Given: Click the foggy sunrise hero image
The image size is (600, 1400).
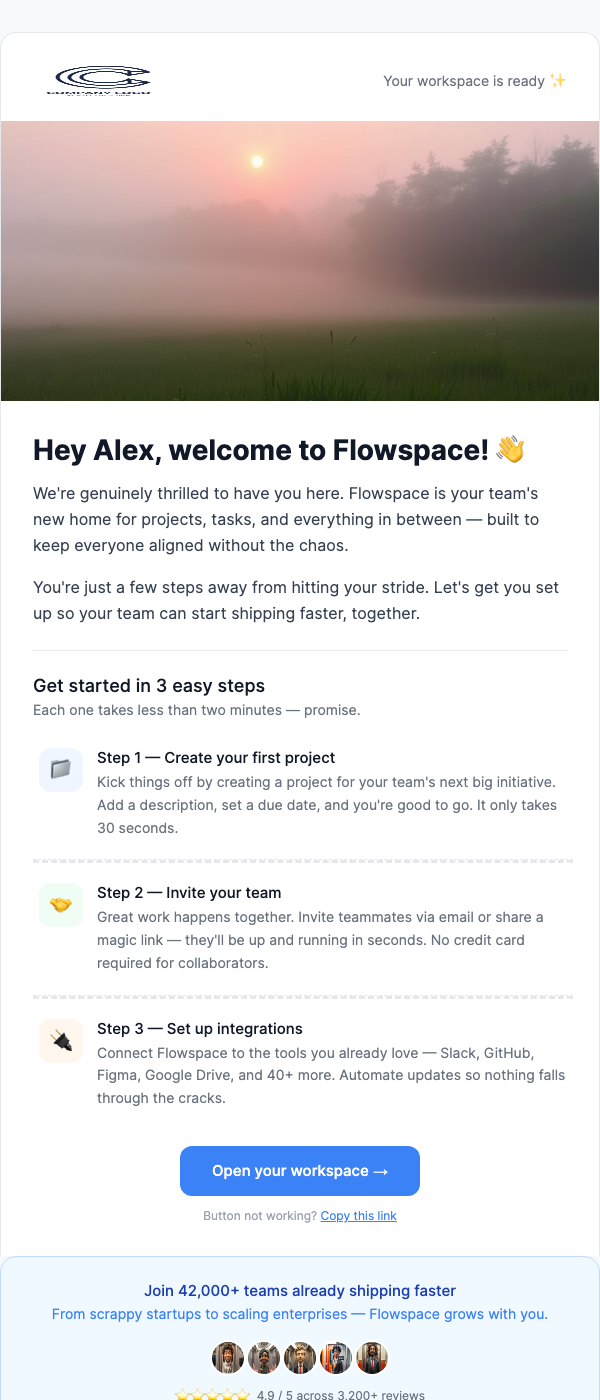Looking at the screenshot, I should (300, 258).
